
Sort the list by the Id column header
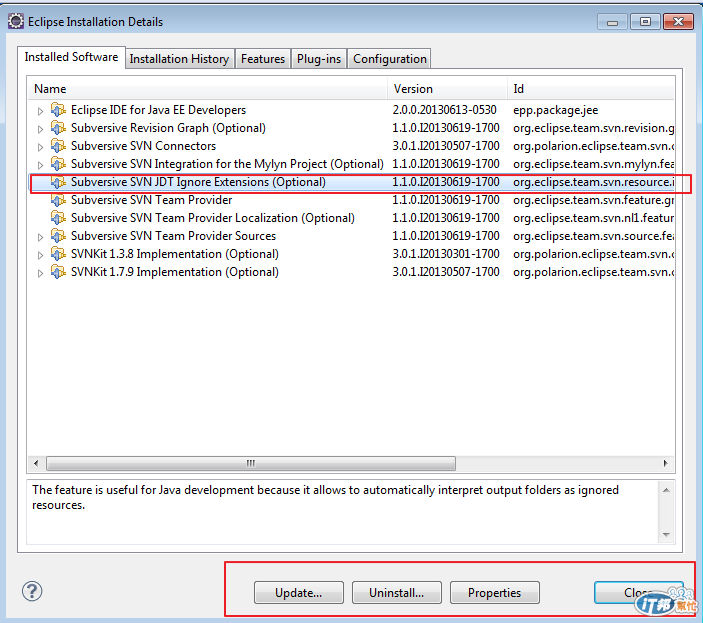pos(591,89)
